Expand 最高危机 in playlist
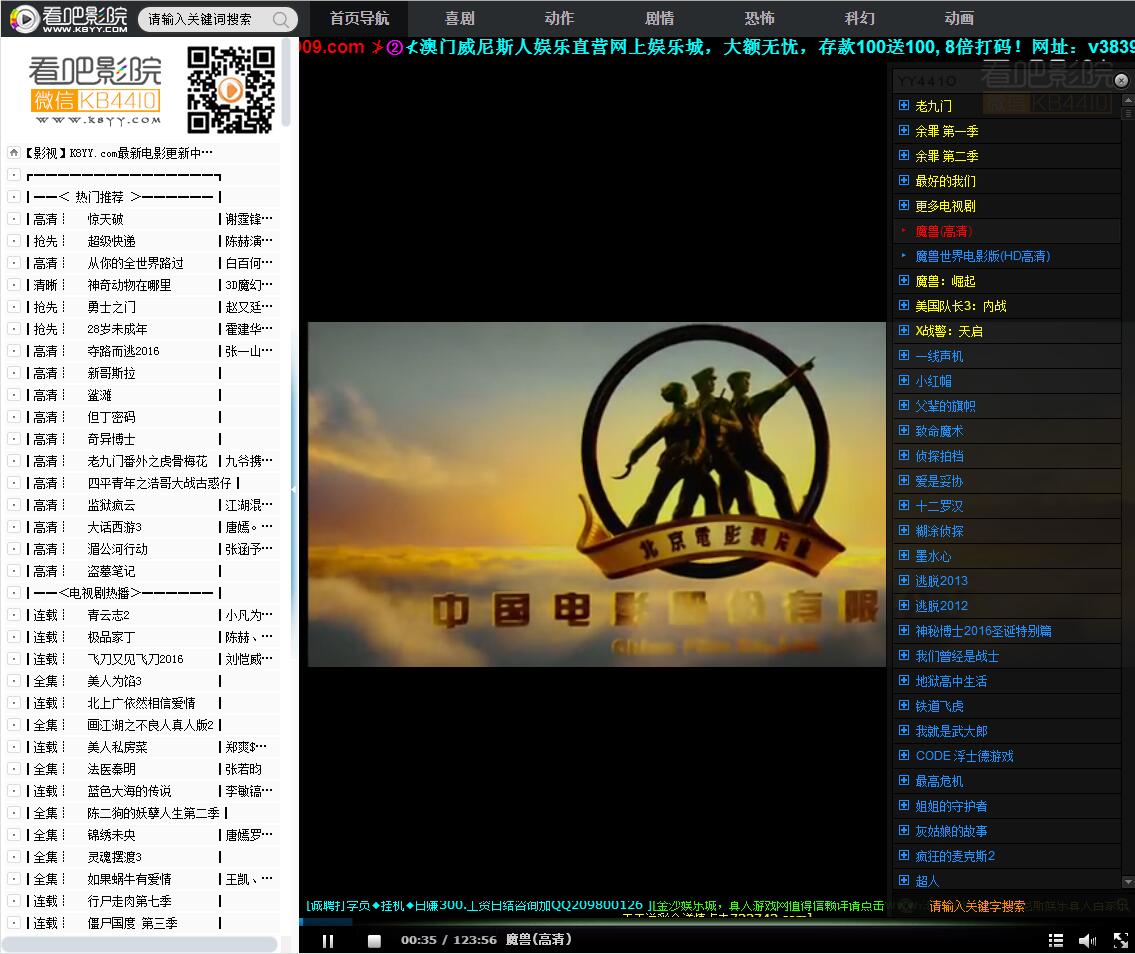This screenshot has width=1135, height=954. pyautogui.click(x=903, y=781)
